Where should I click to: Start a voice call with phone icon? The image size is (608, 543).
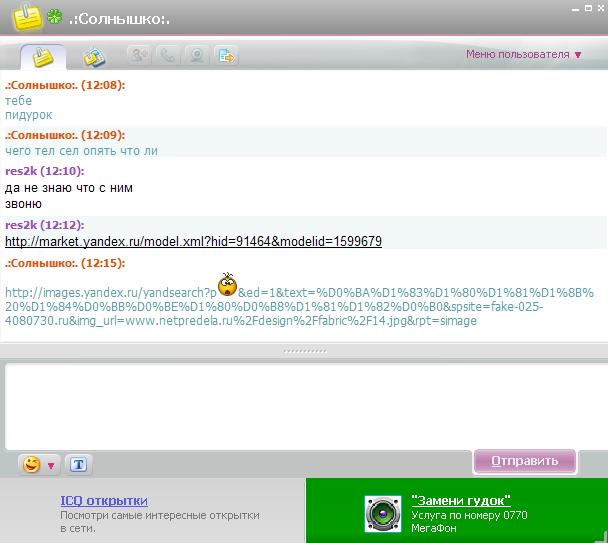pos(168,56)
